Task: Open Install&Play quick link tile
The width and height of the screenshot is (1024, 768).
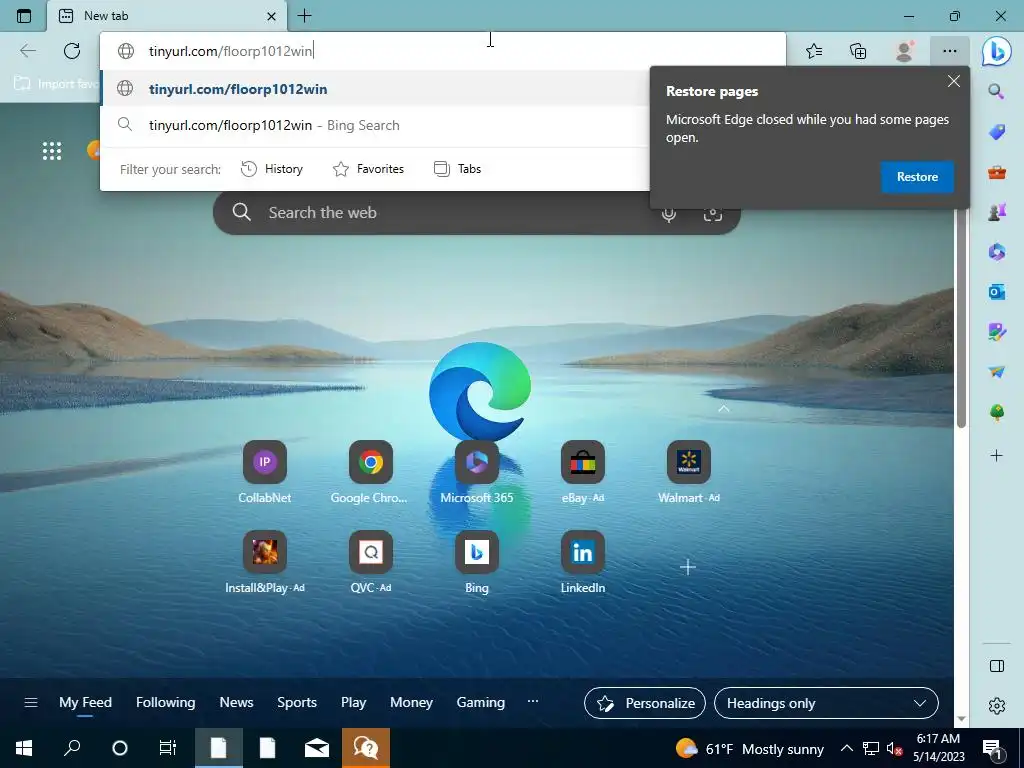Action: pyautogui.click(x=264, y=552)
